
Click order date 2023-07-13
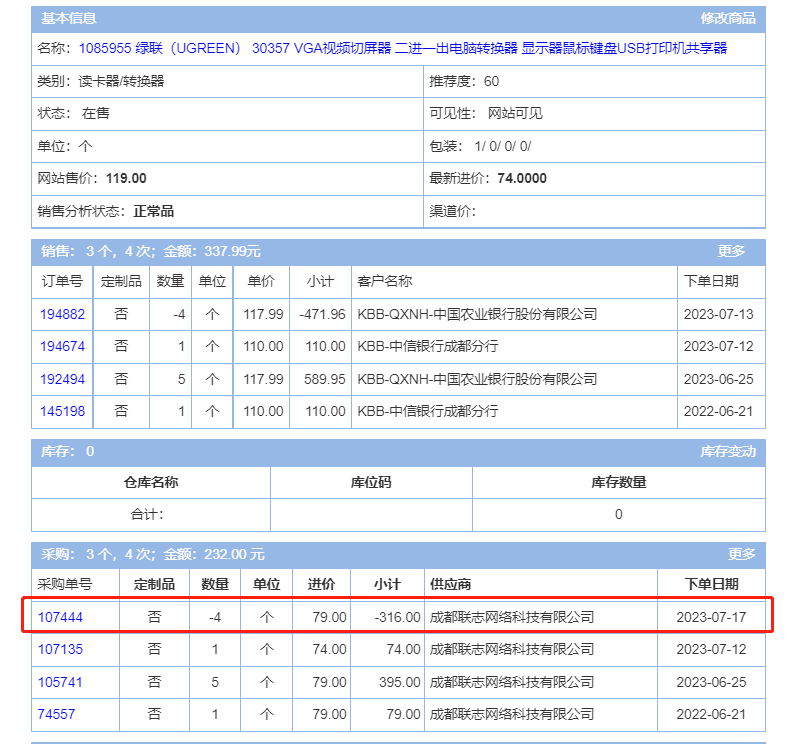pyautogui.click(x=719, y=314)
